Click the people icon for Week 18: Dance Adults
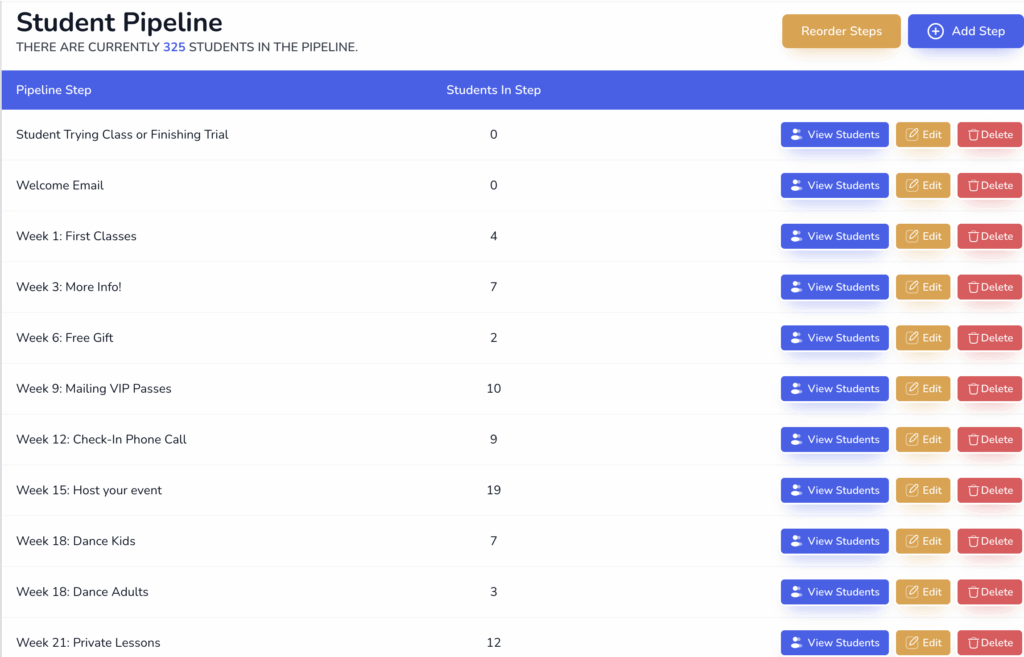 796,592
